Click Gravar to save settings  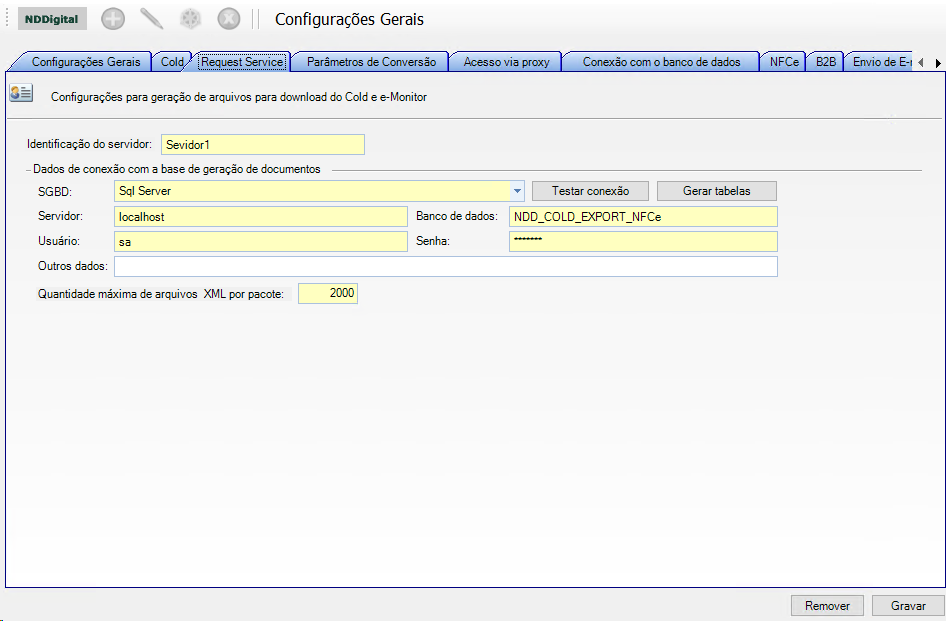click(x=907, y=606)
